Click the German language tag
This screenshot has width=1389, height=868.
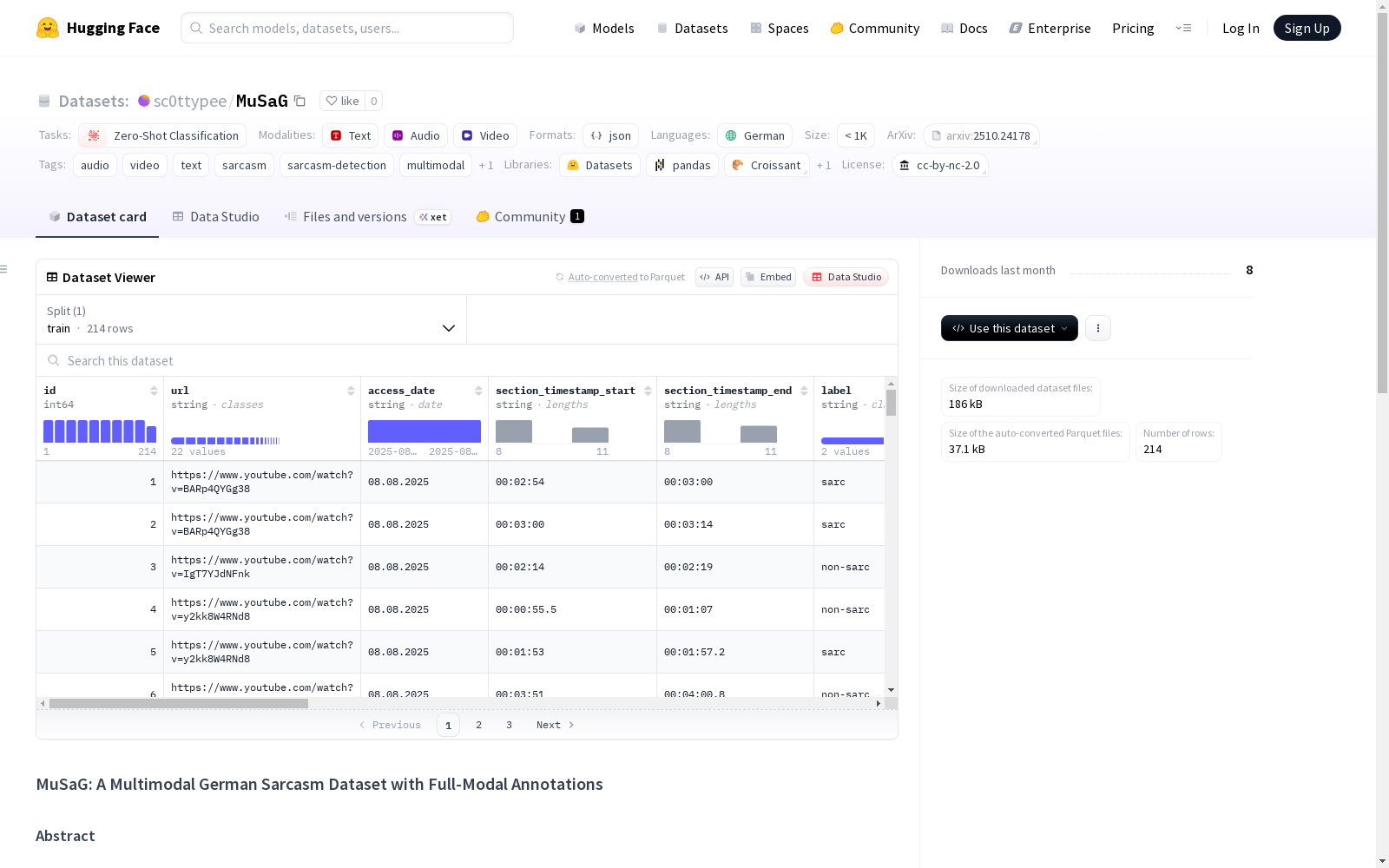(754, 135)
